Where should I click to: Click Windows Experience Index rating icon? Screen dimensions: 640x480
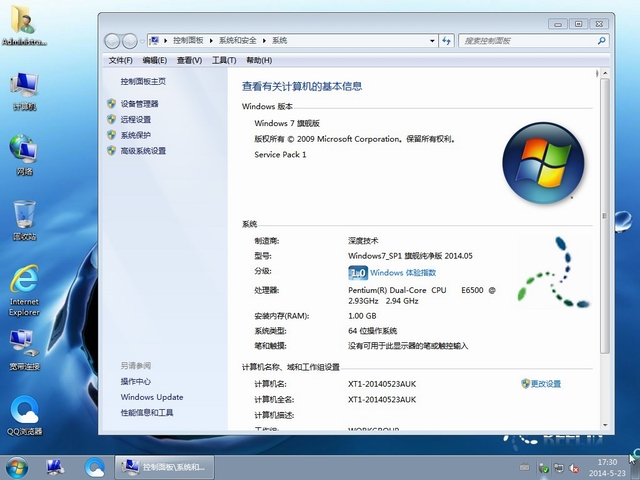(x=358, y=273)
